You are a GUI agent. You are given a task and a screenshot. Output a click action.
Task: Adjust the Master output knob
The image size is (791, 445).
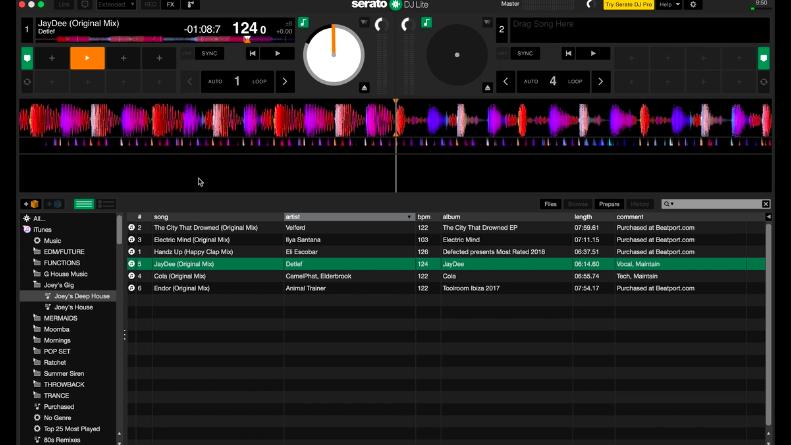590,5
